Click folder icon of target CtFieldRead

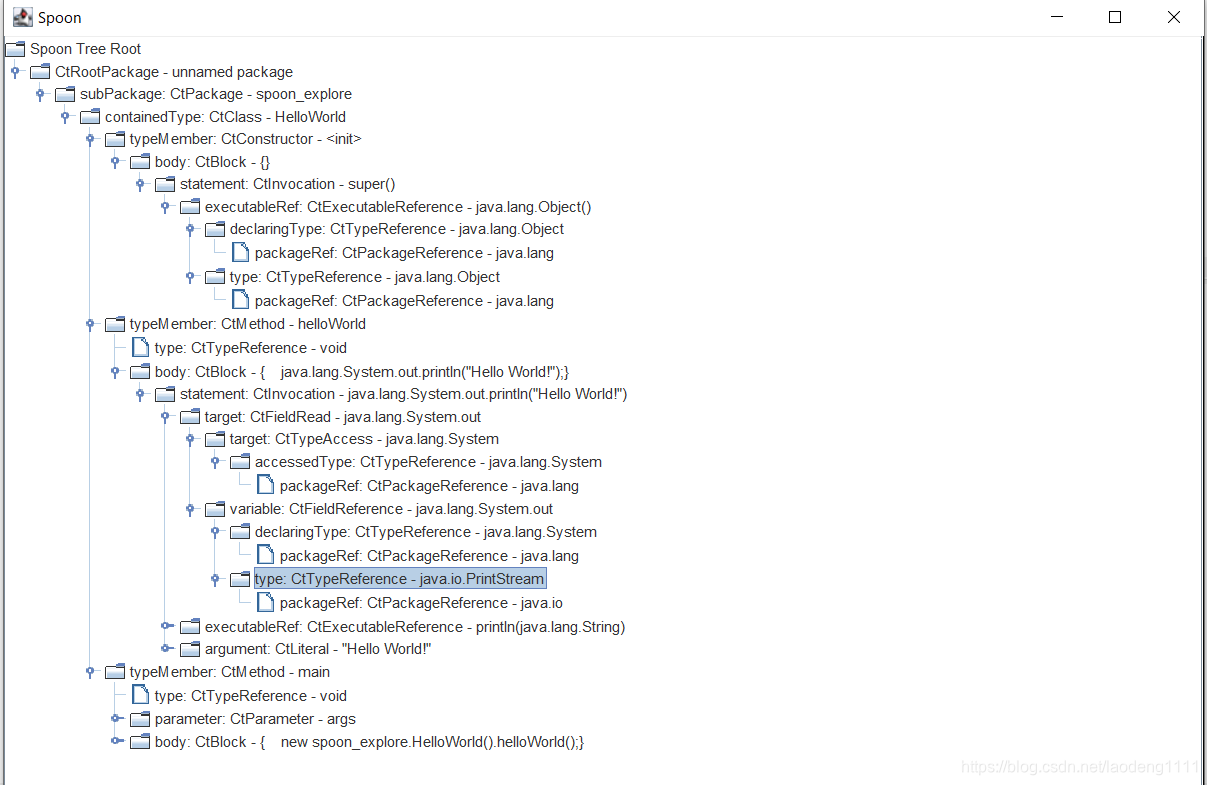tap(190, 417)
